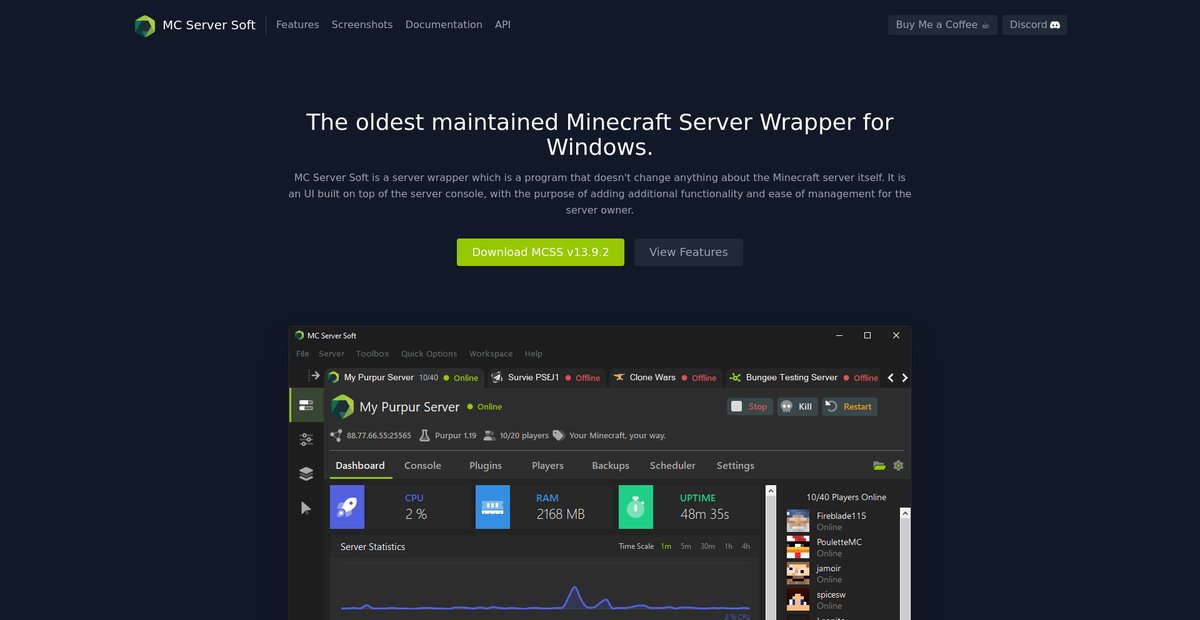Click the My Purpur Server hexagon logo
This screenshot has width=1200, height=620.
tap(343, 407)
